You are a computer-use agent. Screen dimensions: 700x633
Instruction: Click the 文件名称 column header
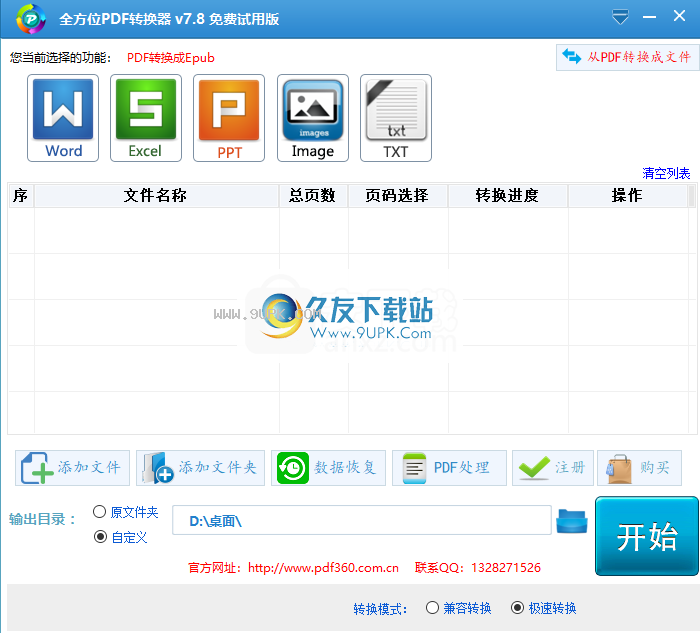[156, 196]
